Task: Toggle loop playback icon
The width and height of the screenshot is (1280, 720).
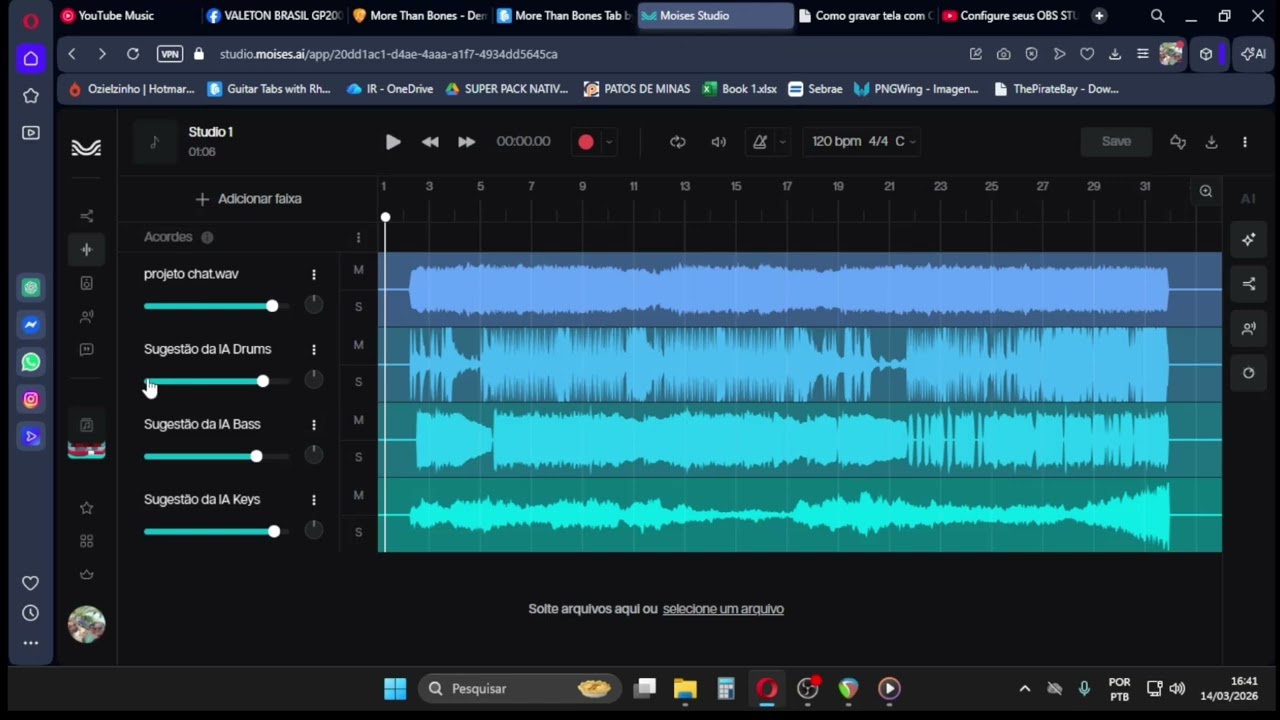Action: [678, 142]
